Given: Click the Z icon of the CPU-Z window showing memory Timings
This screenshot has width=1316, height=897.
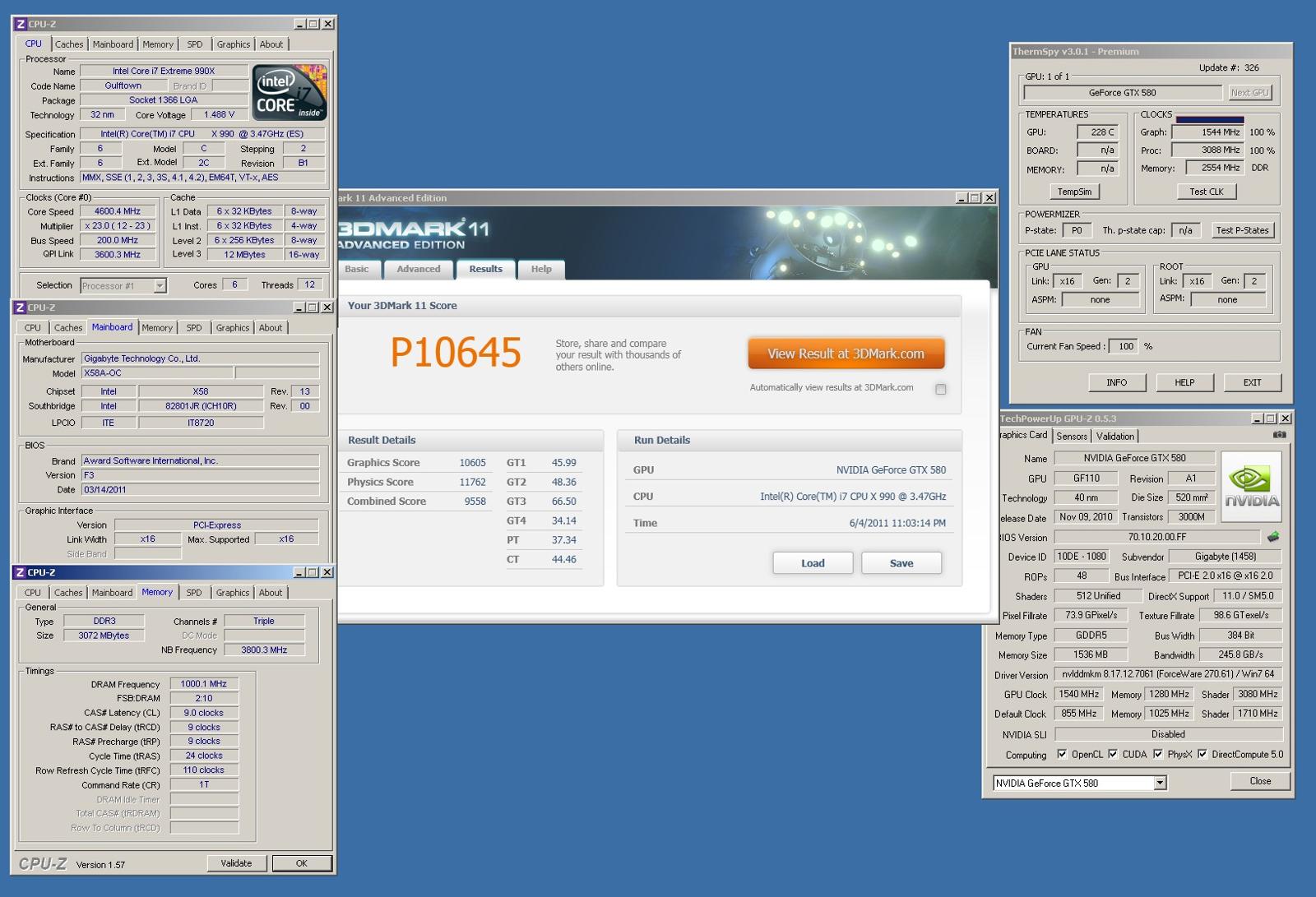Looking at the screenshot, I should click(21, 572).
